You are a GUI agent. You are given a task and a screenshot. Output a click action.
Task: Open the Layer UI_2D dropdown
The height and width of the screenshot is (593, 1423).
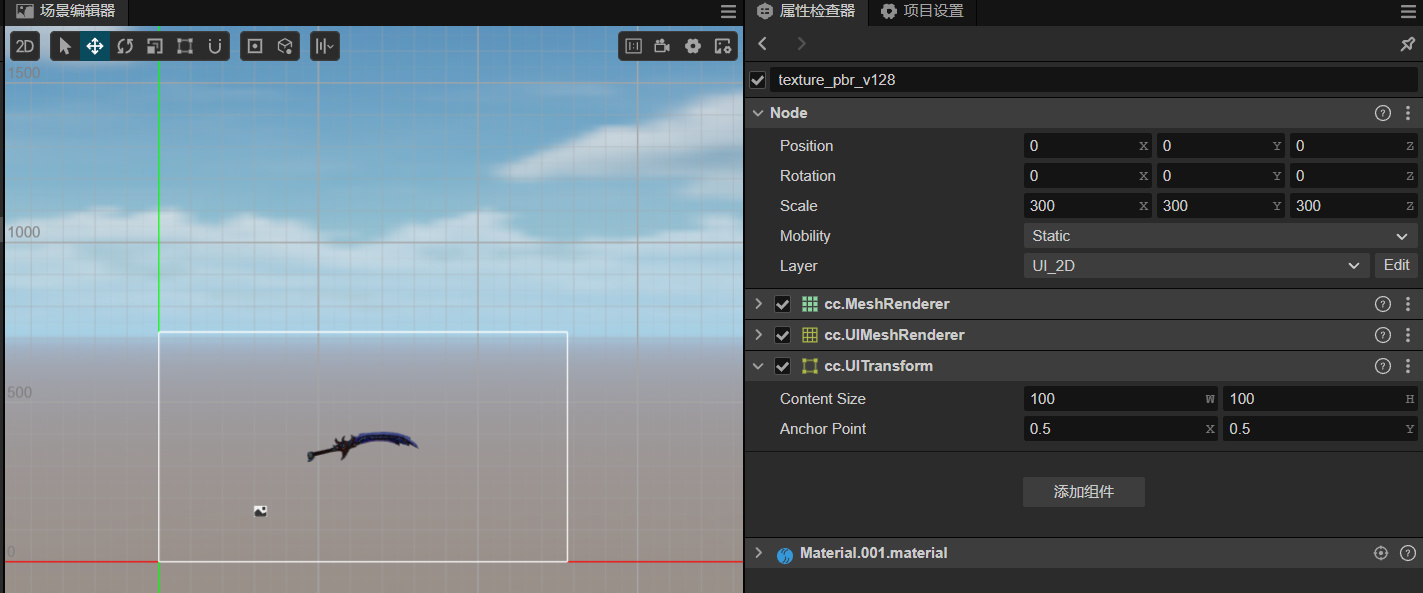(1197, 266)
